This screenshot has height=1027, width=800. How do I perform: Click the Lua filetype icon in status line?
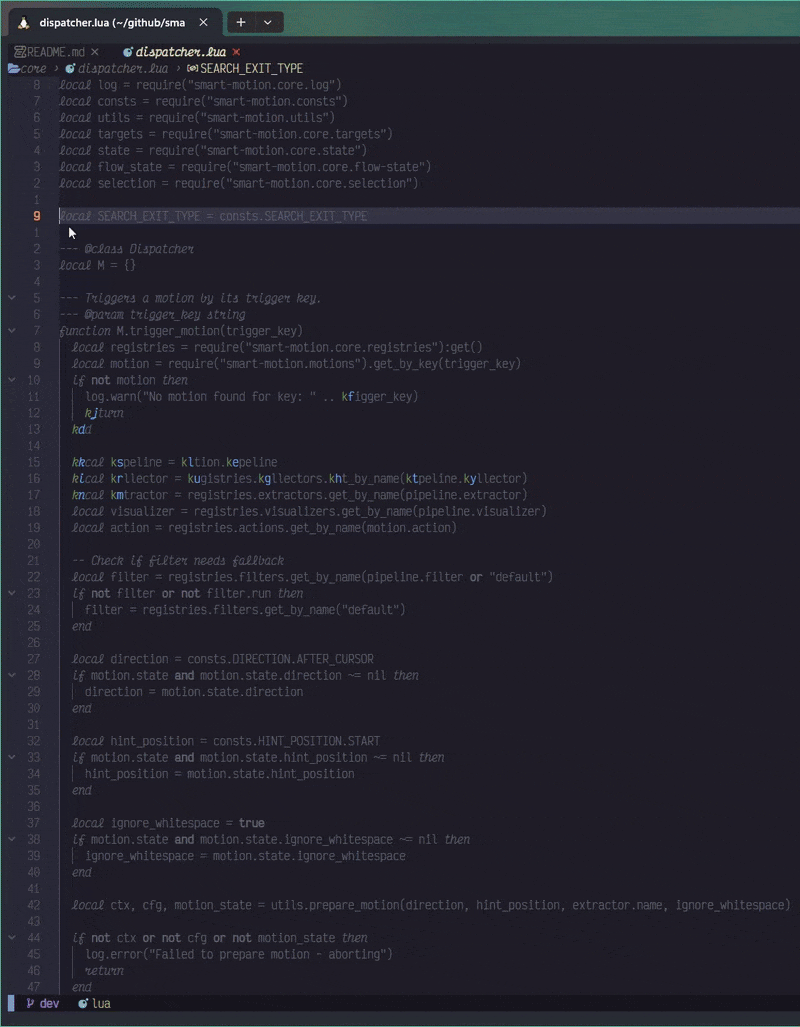(x=83, y=1003)
